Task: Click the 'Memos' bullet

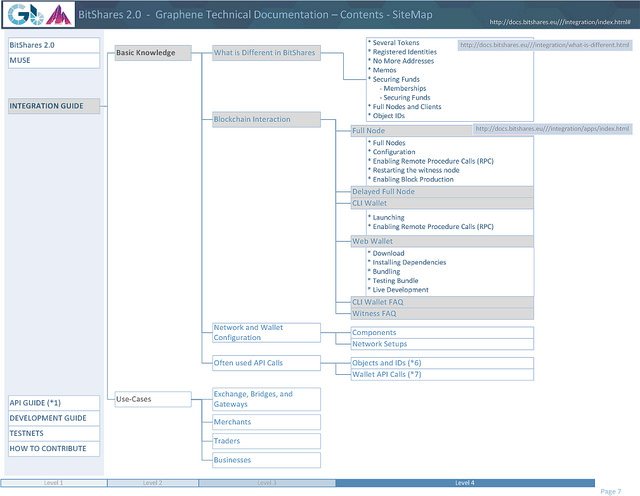Action: (x=384, y=70)
